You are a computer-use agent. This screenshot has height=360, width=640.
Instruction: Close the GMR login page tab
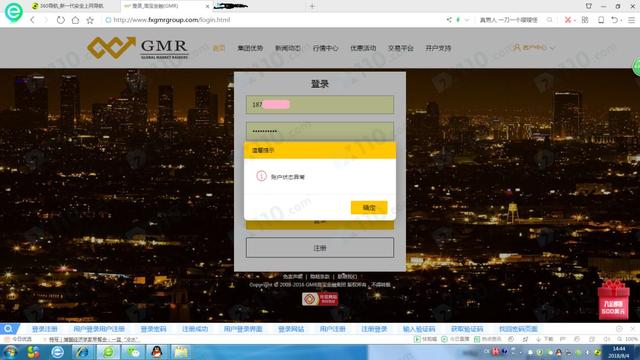tap(207, 6)
